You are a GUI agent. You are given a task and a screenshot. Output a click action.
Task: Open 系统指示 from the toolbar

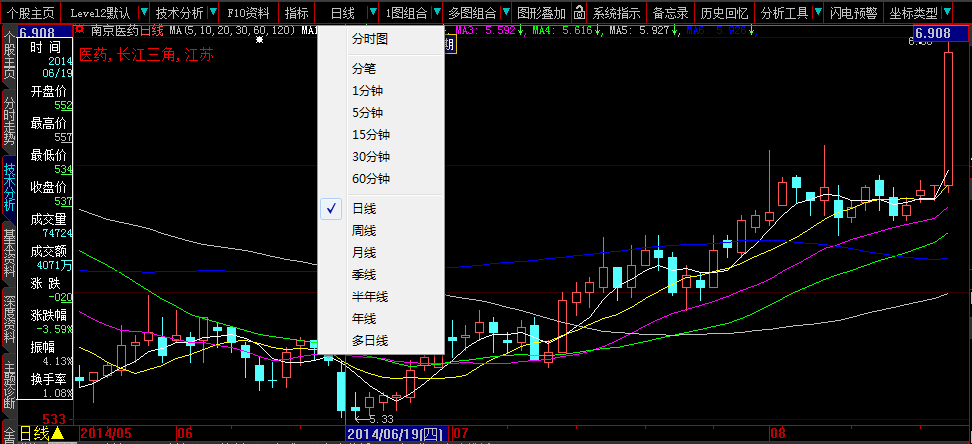click(616, 12)
